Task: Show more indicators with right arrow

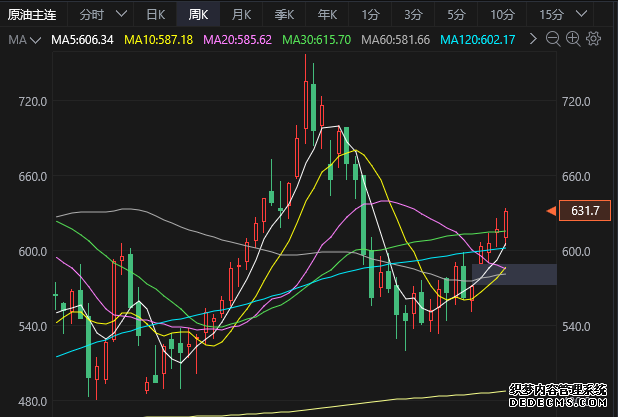Action: [533, 39]
